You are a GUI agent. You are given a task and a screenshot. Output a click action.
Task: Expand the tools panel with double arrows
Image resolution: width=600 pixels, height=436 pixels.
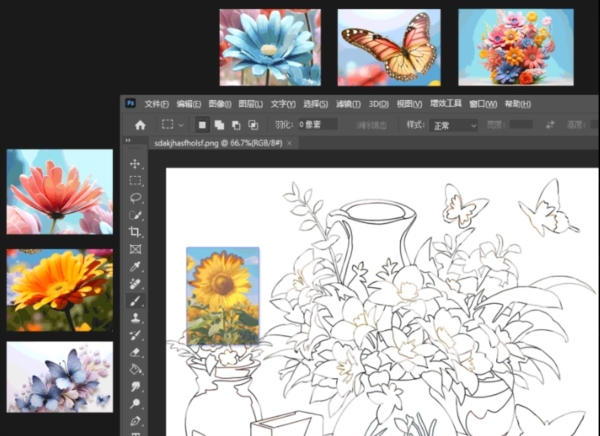pos(128,141)
